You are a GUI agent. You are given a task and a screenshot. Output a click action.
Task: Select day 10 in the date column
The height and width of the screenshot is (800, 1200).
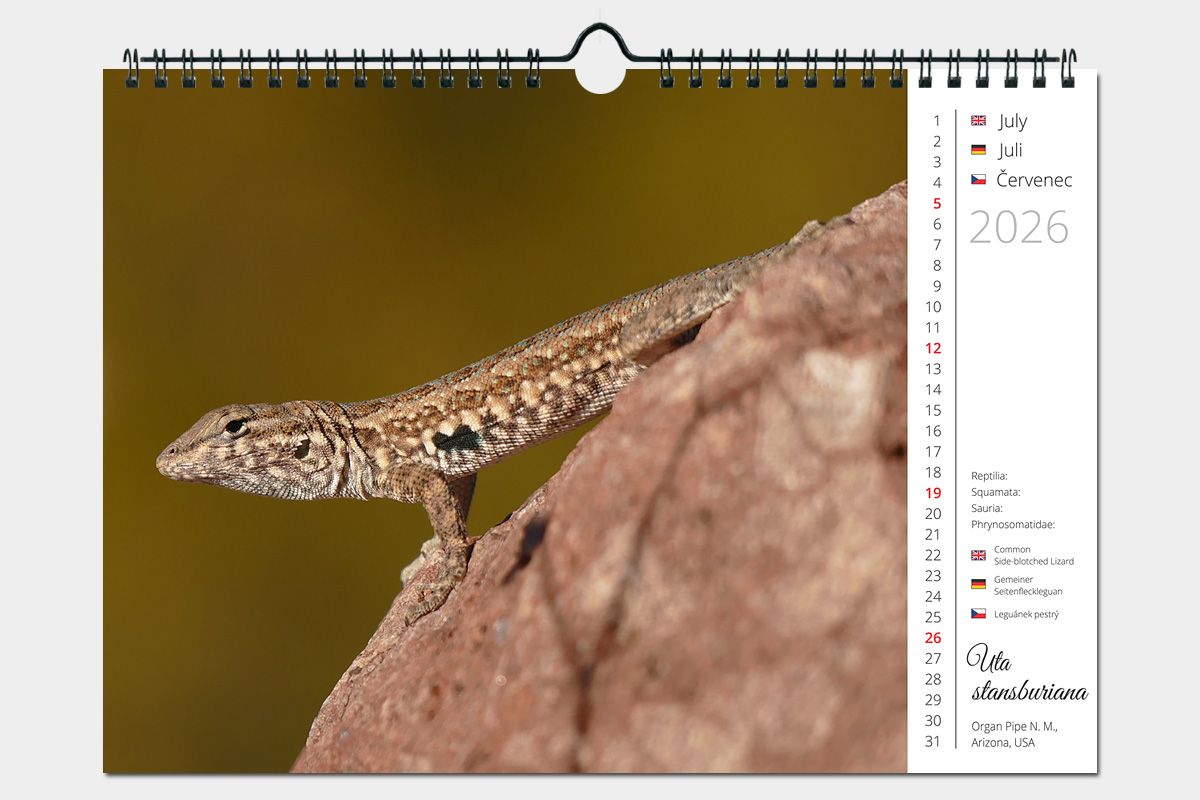pos(933,307)
